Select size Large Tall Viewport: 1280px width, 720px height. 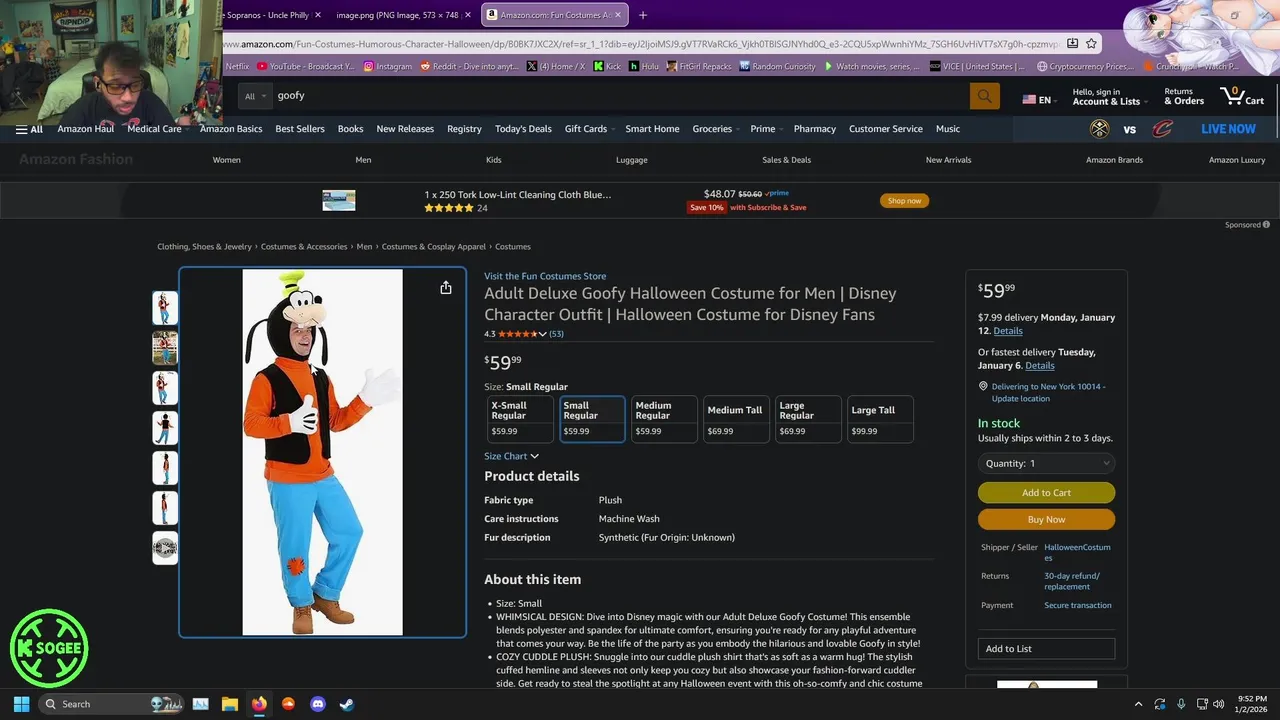pyautogui.click(x=880, y=418)
